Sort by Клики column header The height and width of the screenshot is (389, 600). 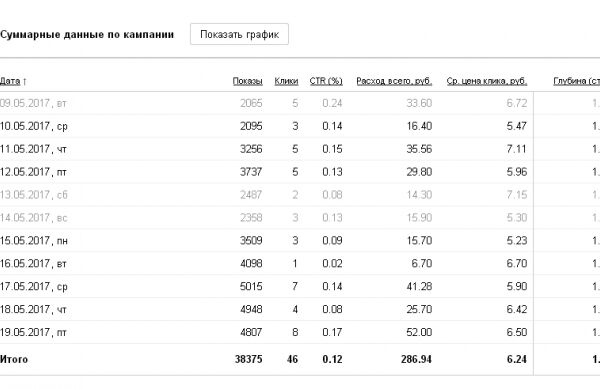tap(286, 81)
